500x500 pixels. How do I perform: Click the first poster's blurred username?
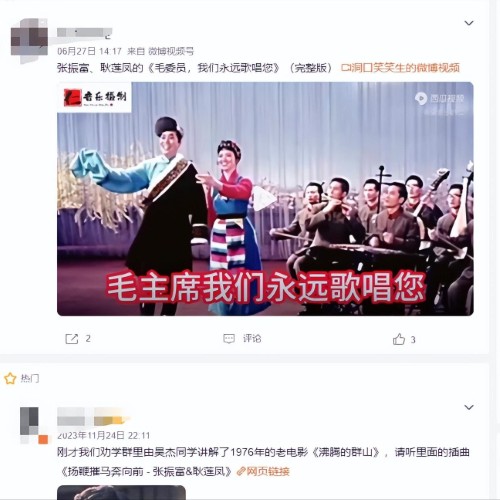pyautogui.click(x=84, y=33)
